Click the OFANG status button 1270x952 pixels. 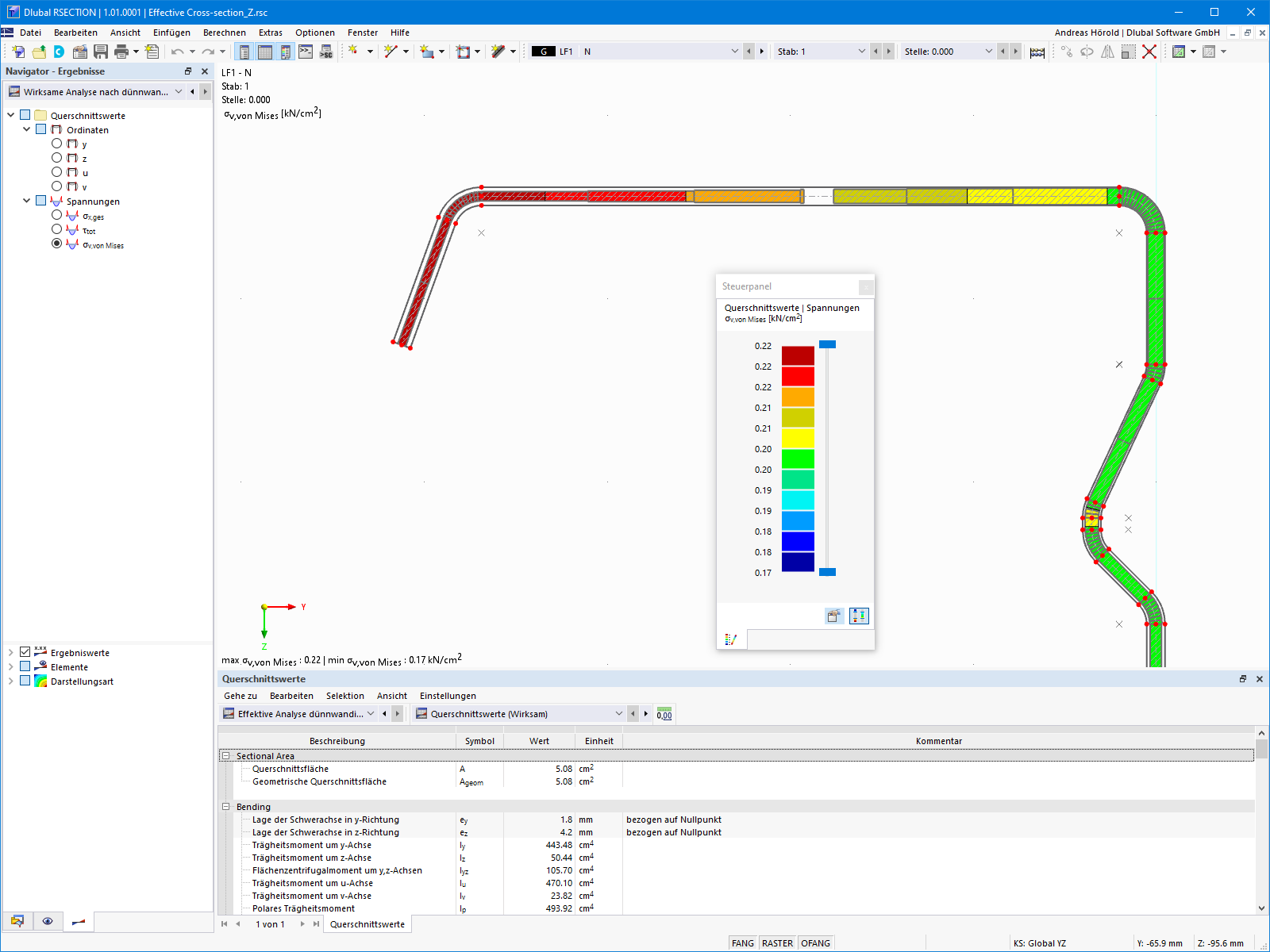pos(815,943)
